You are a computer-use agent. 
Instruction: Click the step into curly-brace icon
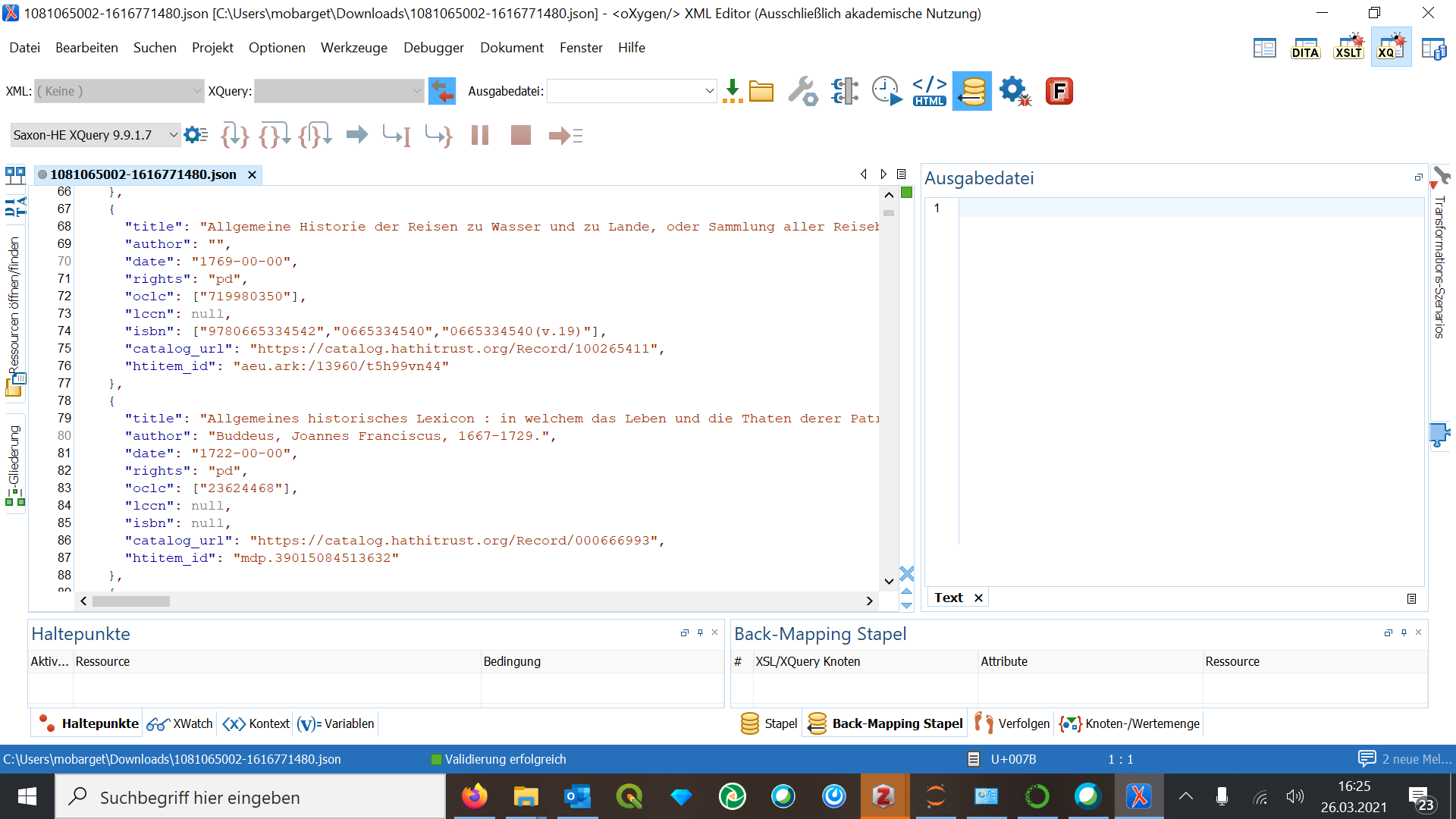click(234, 136)
